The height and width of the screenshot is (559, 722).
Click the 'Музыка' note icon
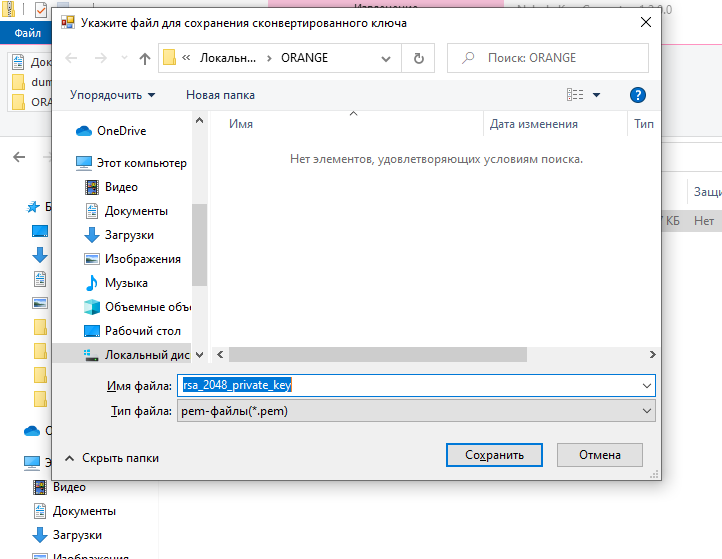click(92, 283)
